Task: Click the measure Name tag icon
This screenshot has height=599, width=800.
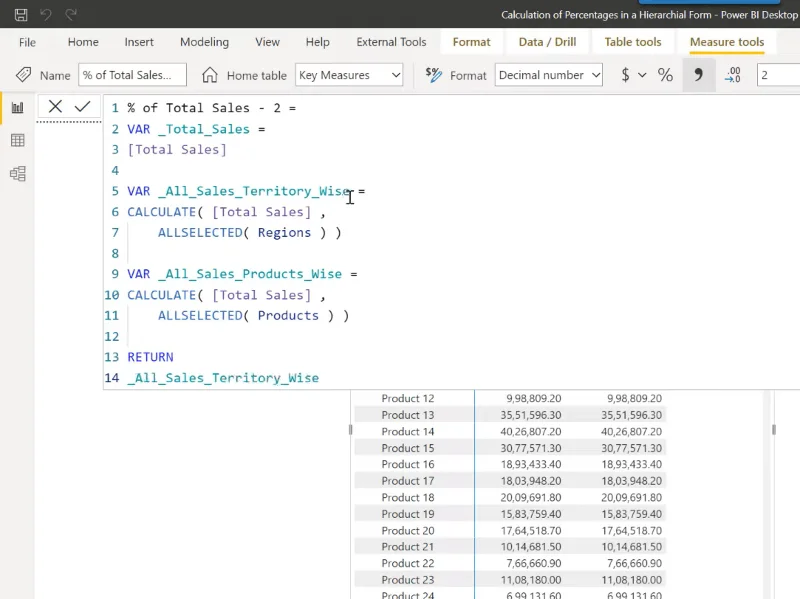Action: click(x=23, y=75)
